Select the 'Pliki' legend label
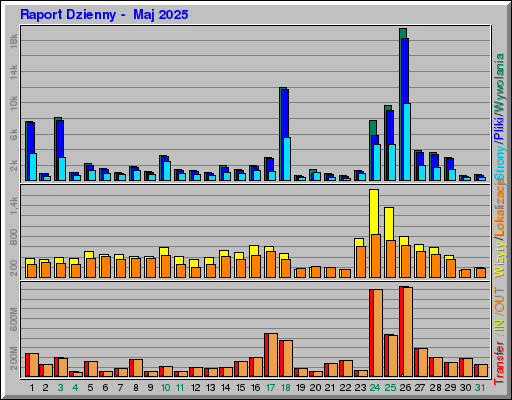The image size is (512, 400). tap(499, 128)
